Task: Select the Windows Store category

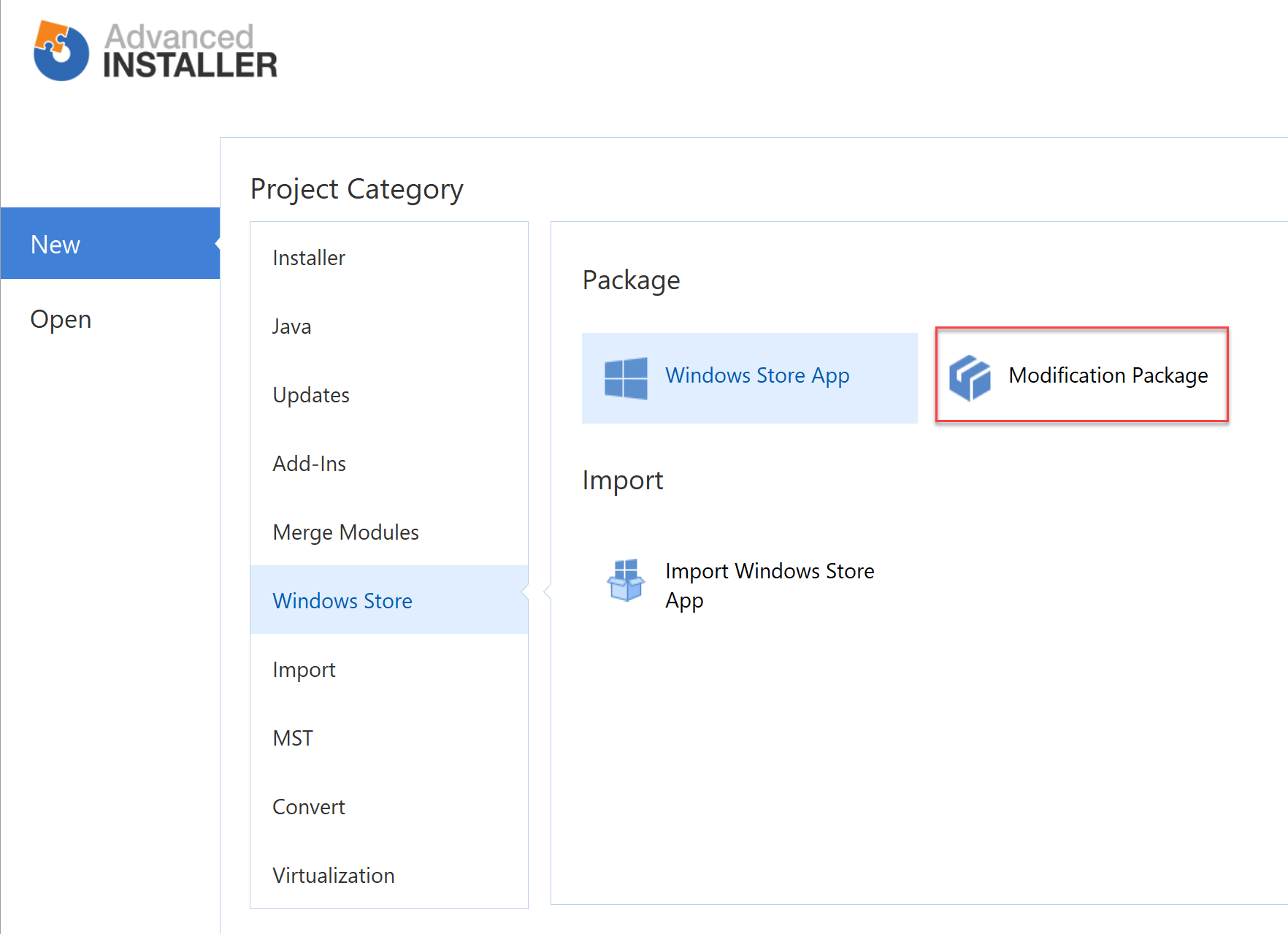Action: pyautogui.click(x=342, y=600)
